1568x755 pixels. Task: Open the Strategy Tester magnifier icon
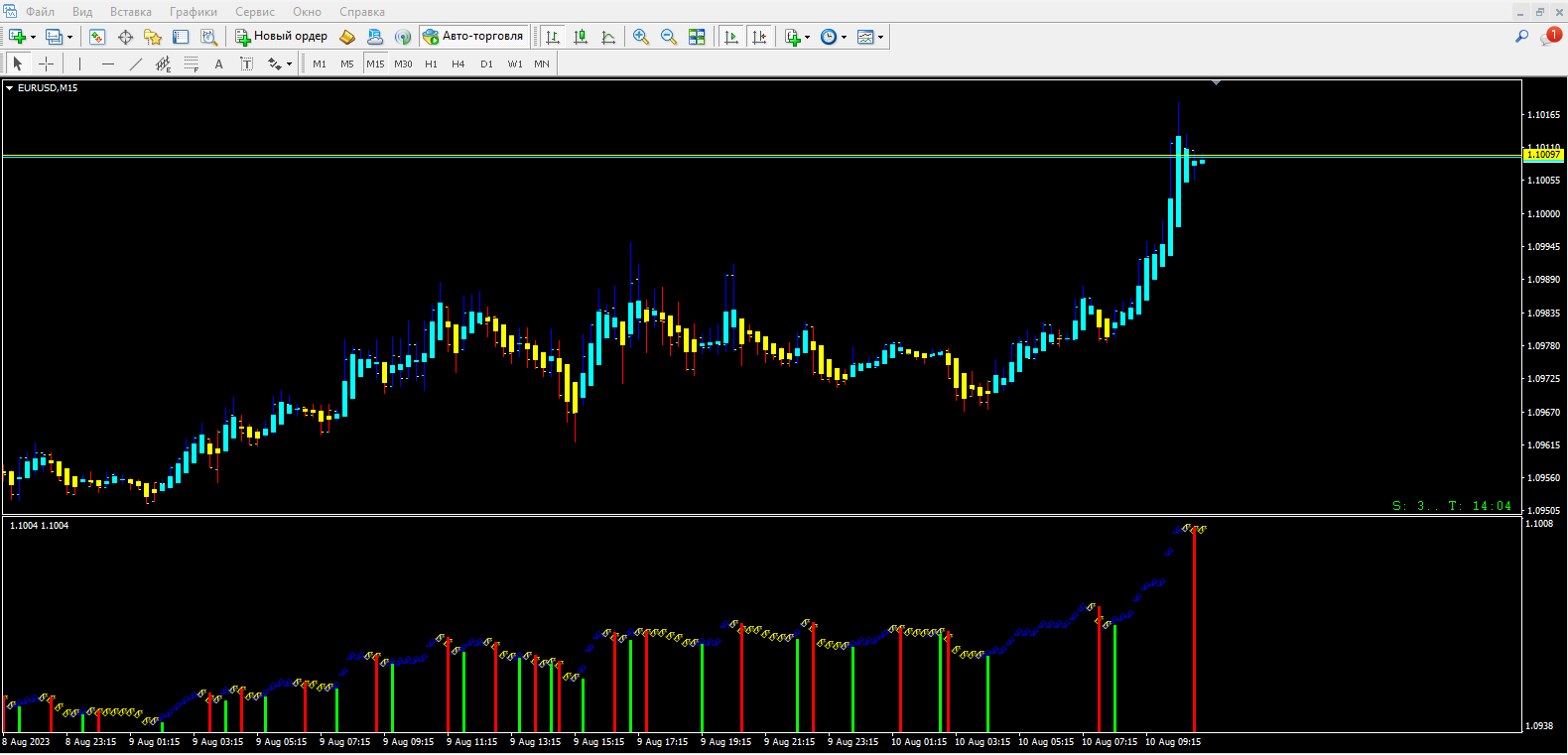(208, 37)
